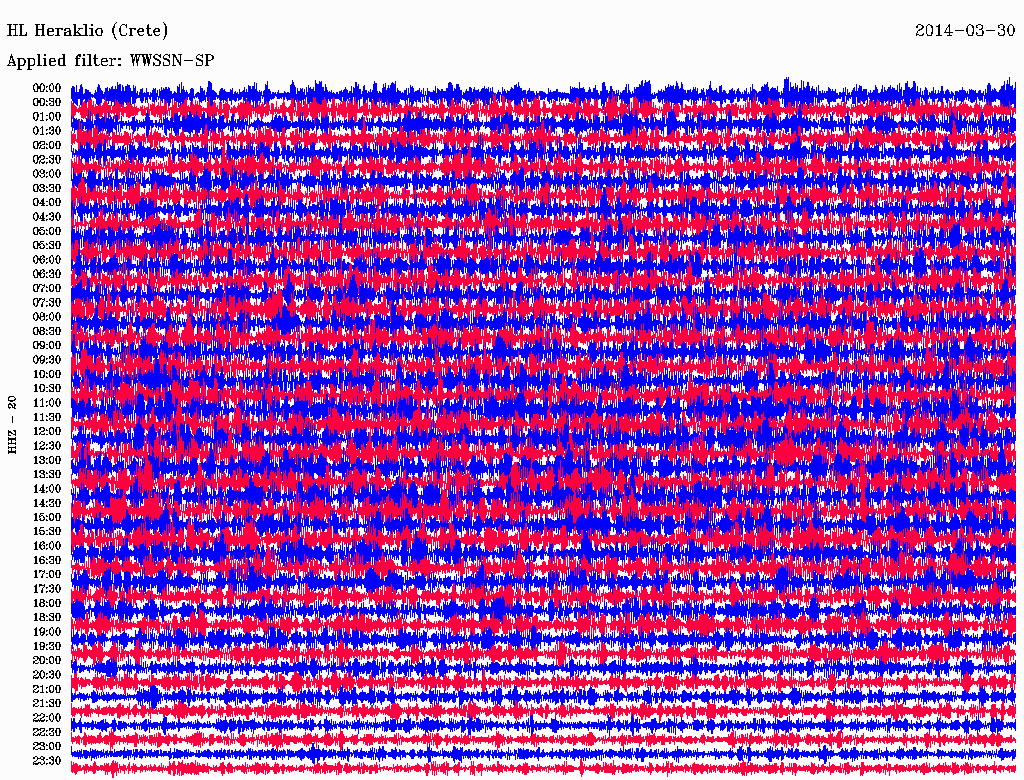Click the '15:00' time label
1024x780 pixels.
(47, 517)
